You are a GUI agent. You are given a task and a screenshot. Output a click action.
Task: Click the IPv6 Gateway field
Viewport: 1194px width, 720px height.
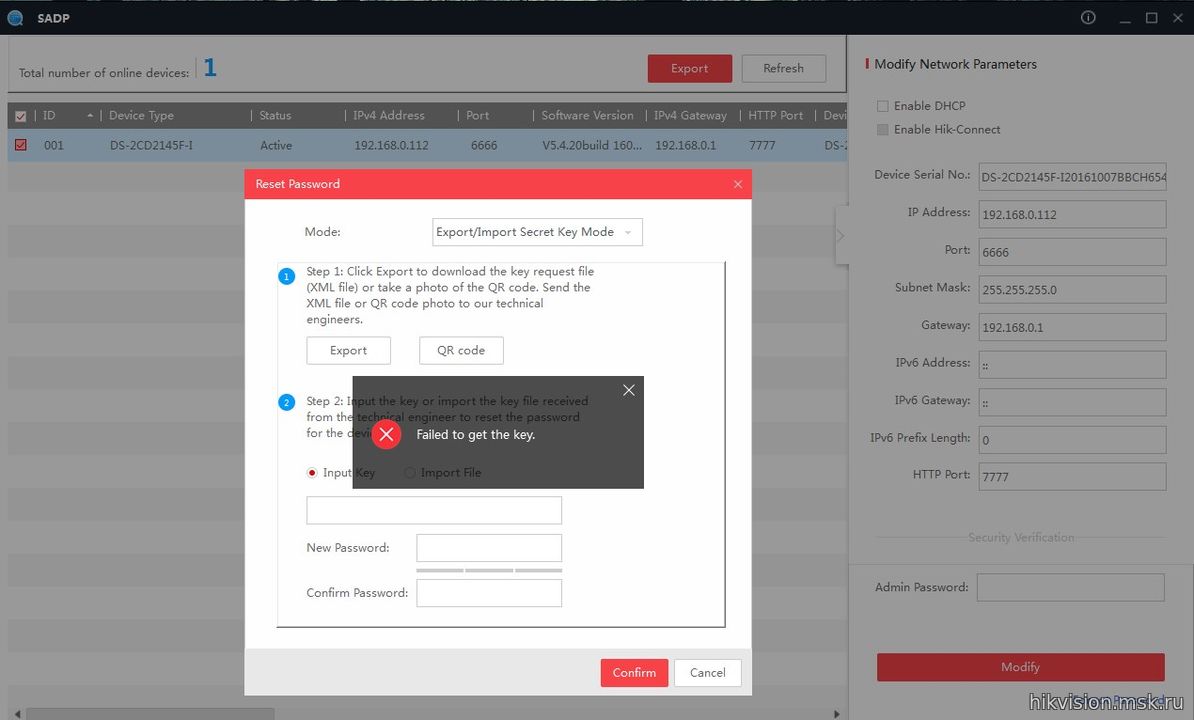click(x=1072, y=402)
